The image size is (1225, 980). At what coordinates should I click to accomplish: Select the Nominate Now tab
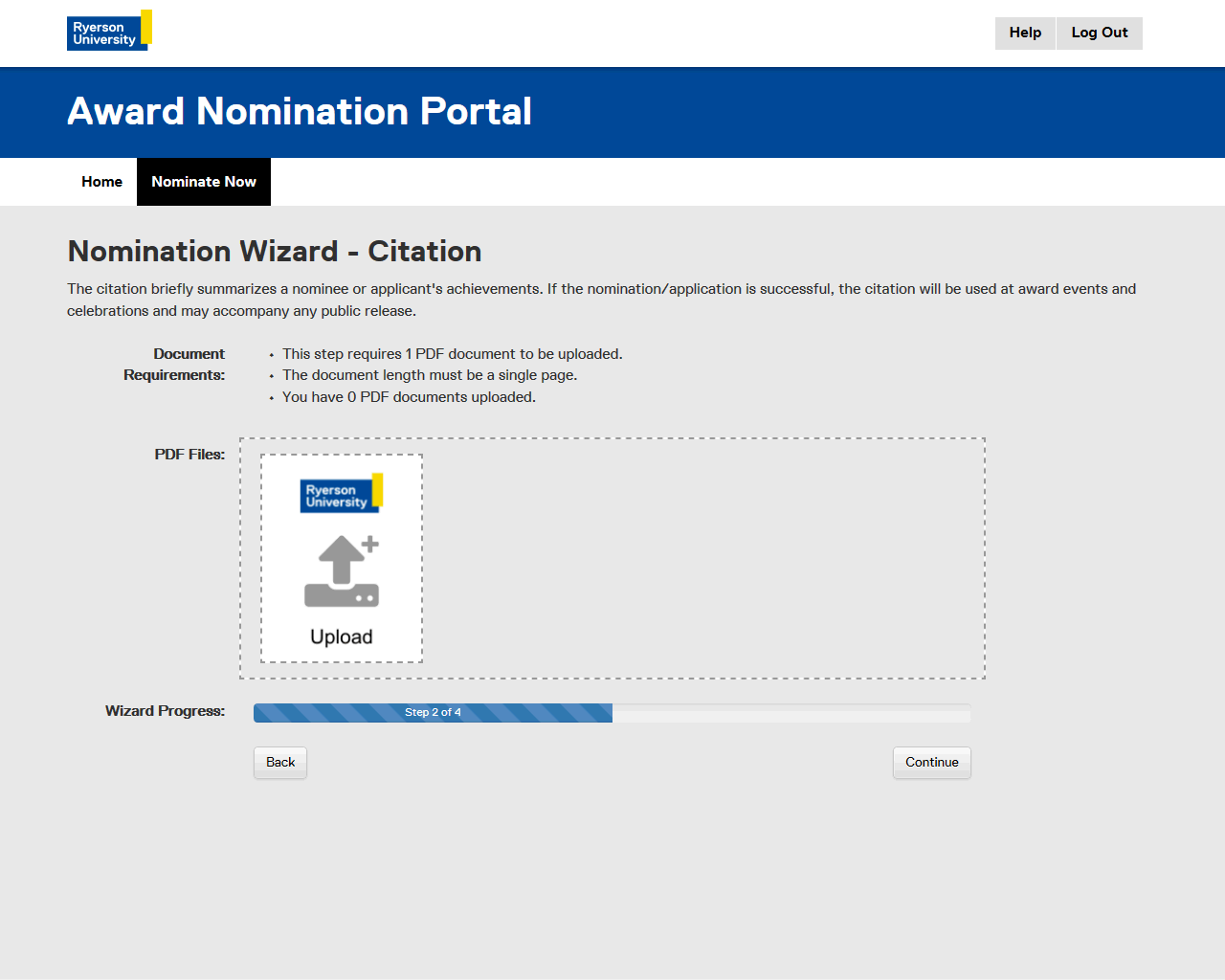(204, 182)
